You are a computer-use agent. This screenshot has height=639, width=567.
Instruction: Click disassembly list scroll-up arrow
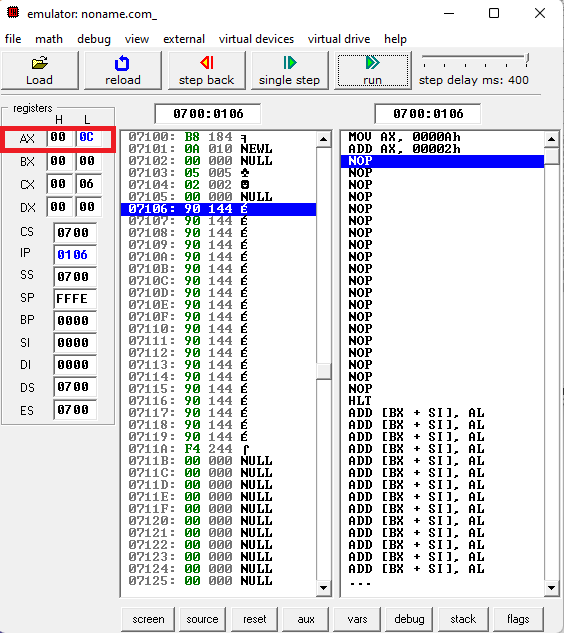click(x=551, y=139)
